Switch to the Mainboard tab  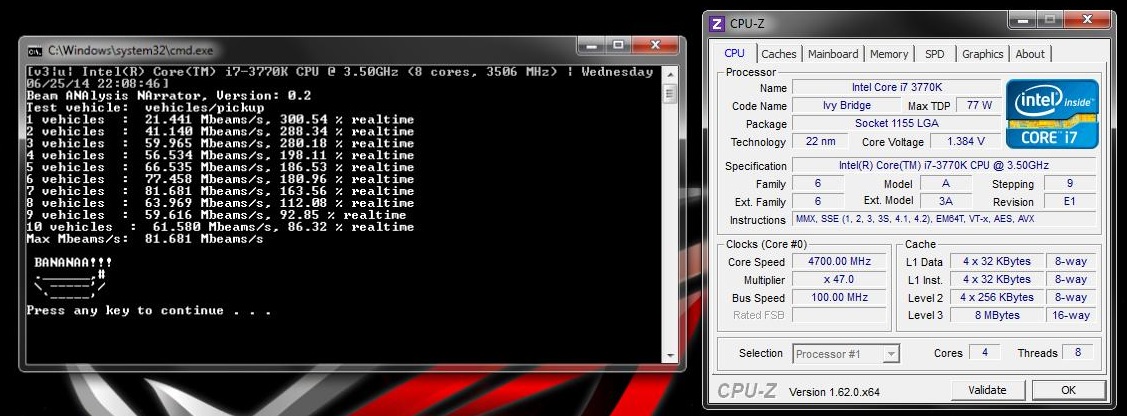(x=833, y=54)
